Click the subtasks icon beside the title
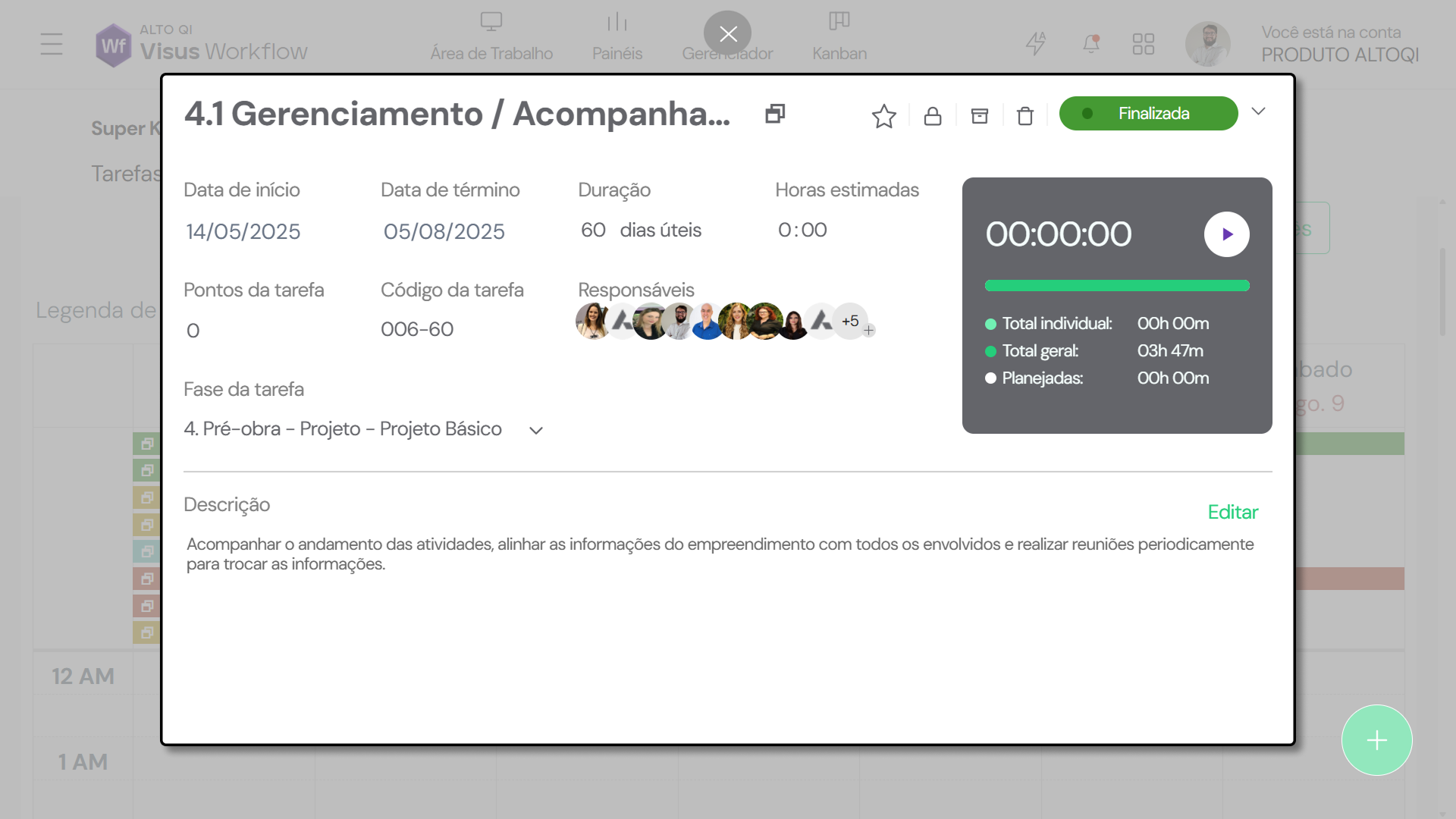Image resolution: width=1456 pixels, height=819 pixels. pos(774,114)
